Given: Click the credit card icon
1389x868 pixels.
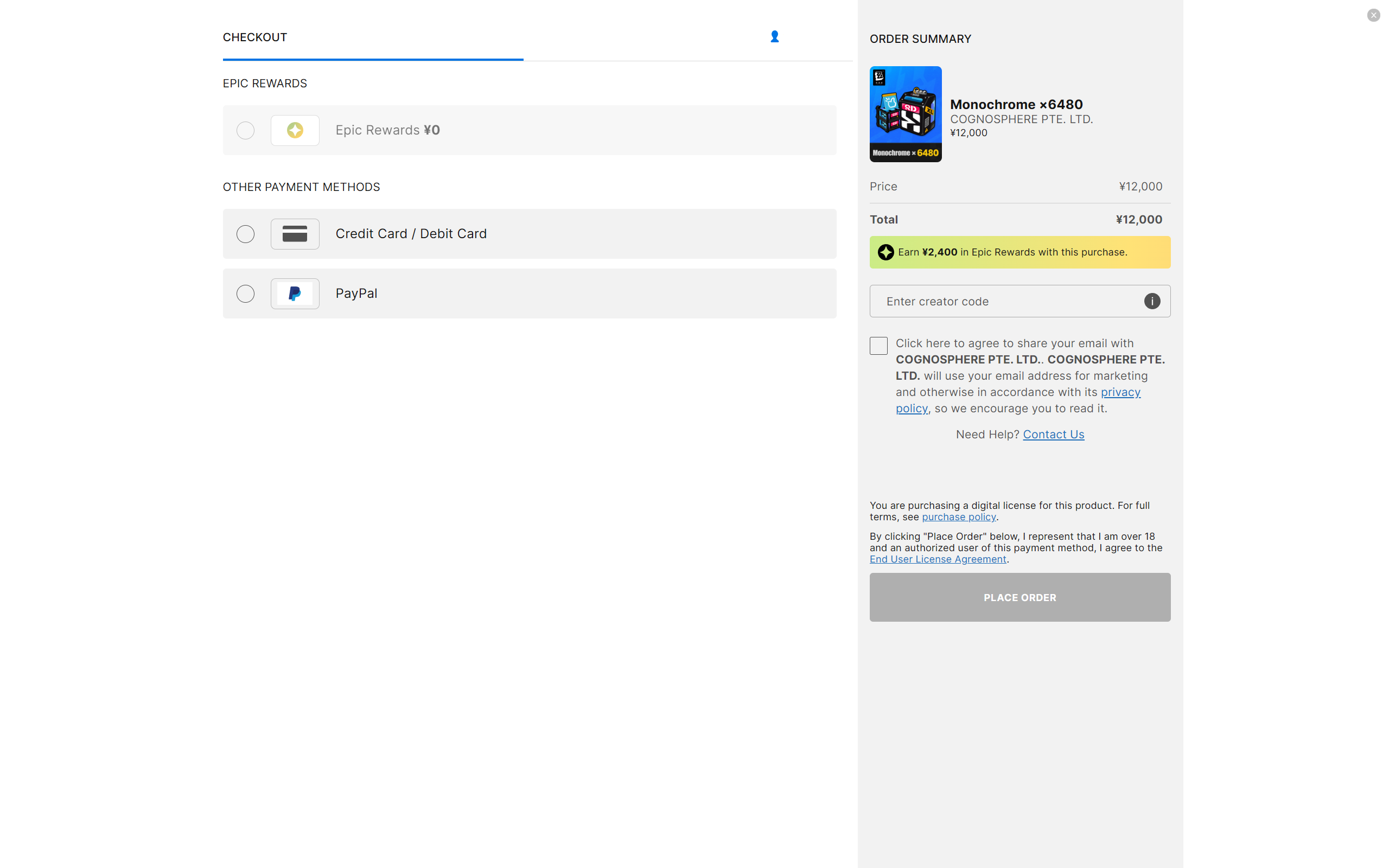Looking at the screenshot, I should click(295, 234).
